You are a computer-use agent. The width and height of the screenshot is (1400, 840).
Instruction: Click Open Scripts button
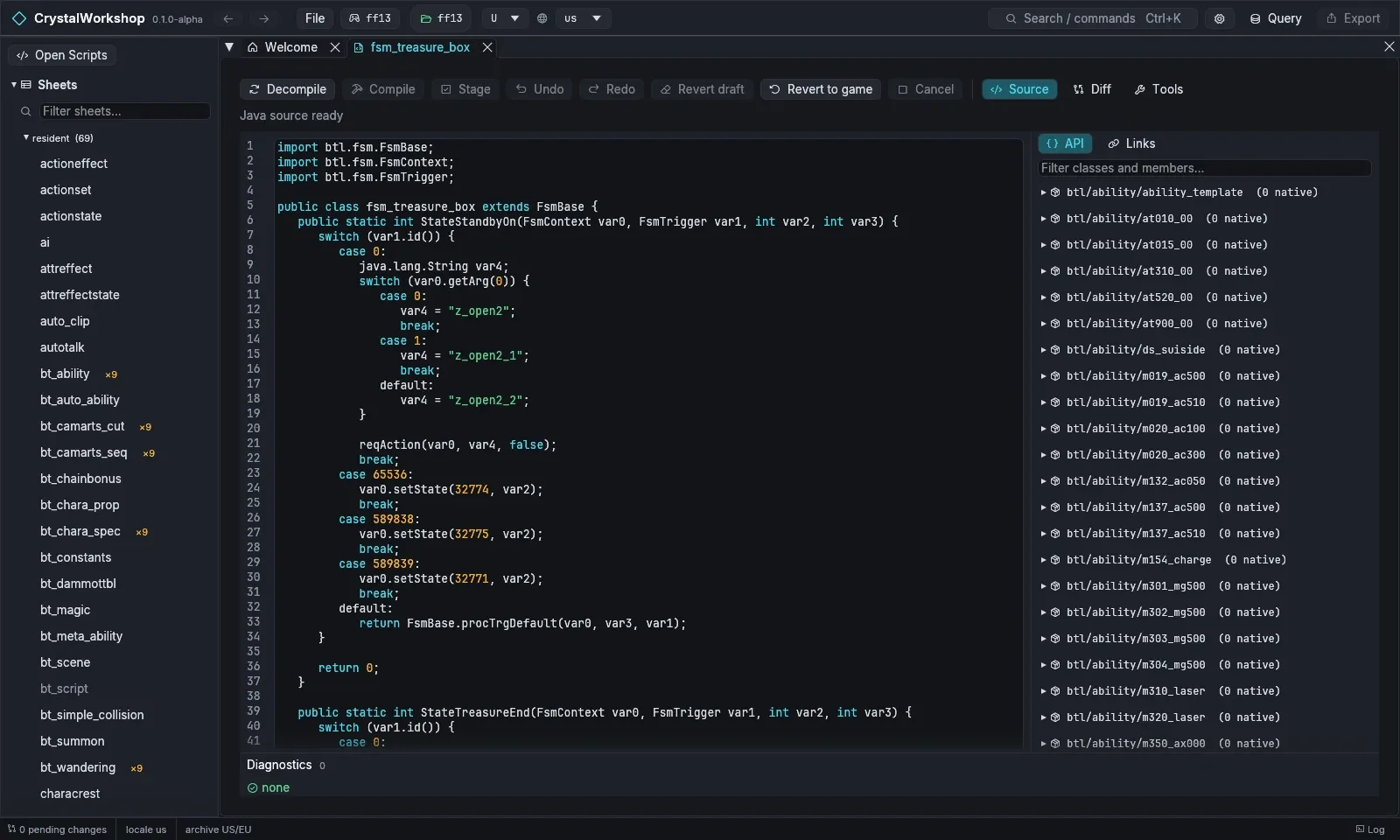tap(62, 55)
